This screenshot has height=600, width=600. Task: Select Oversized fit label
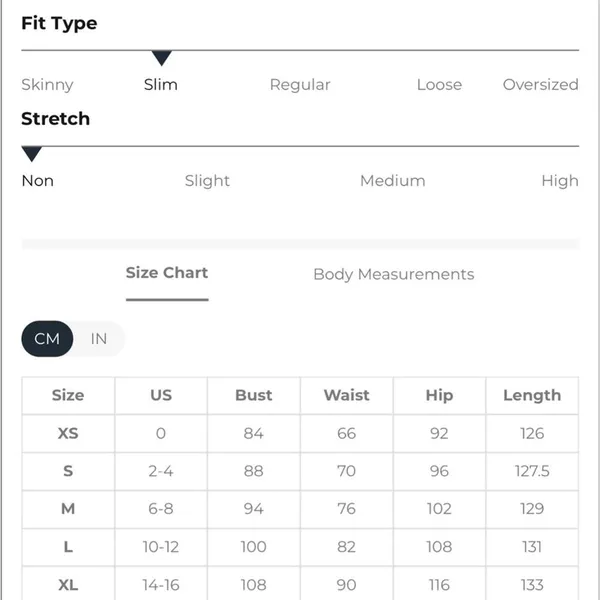pos(540,85)
